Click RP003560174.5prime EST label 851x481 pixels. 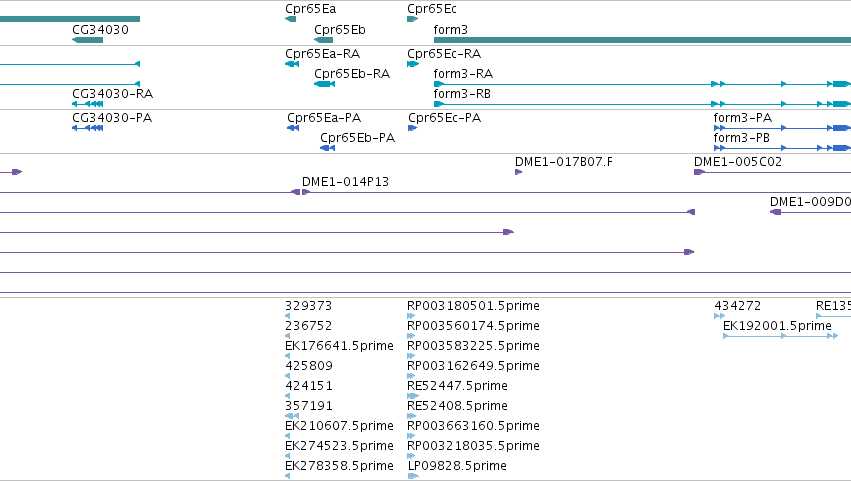pos(473,326)
